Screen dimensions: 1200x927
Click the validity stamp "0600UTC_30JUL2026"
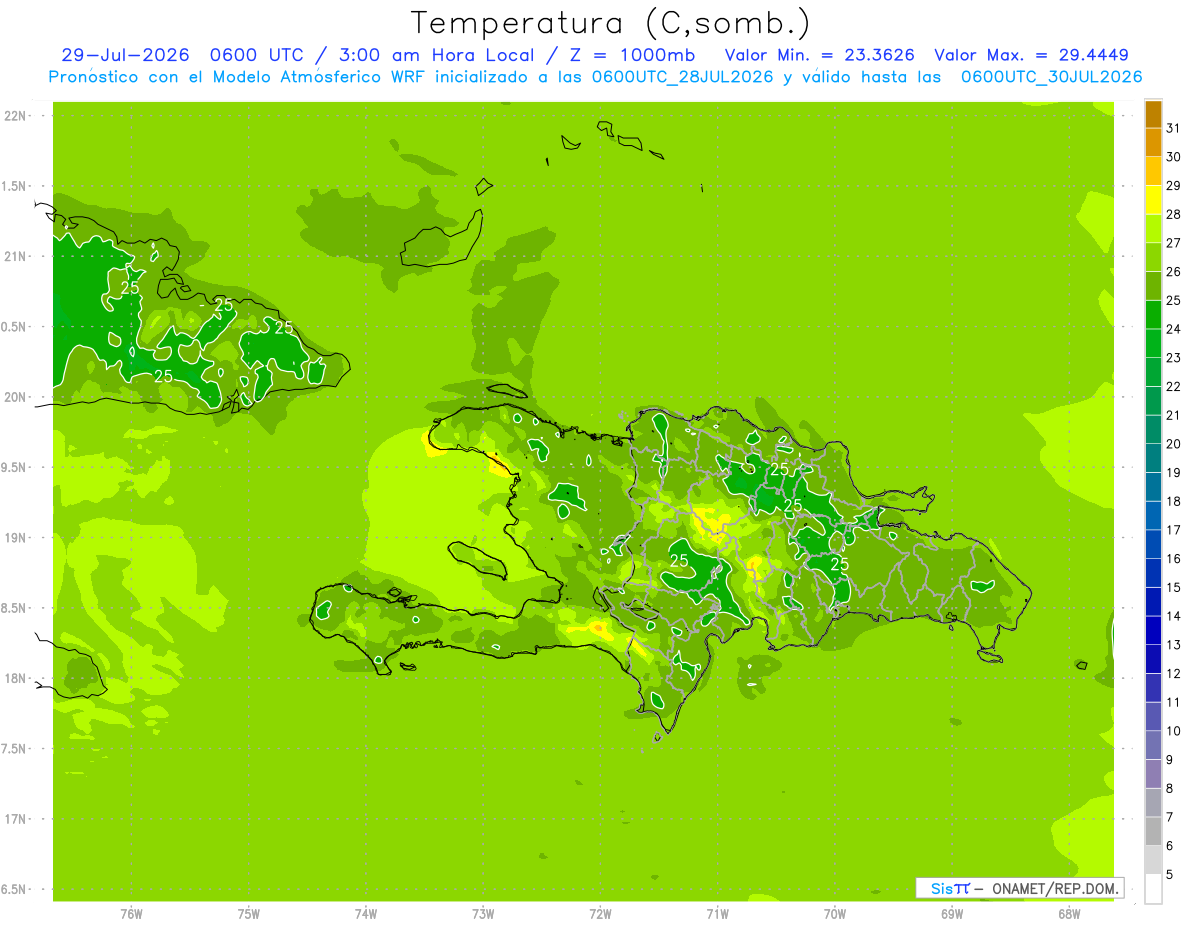point(1051,76)
